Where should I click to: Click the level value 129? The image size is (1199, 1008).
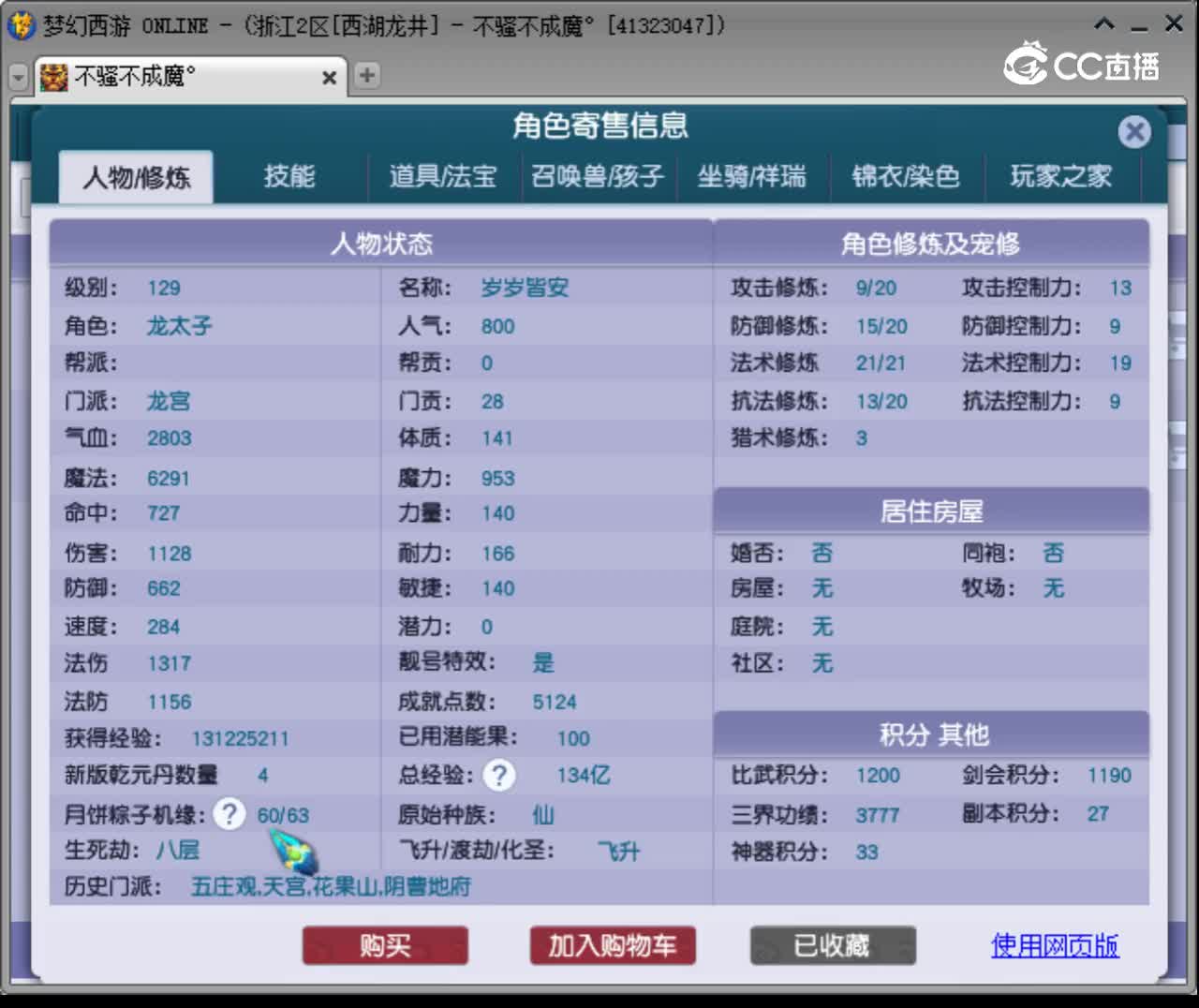[x=164, y=289]
